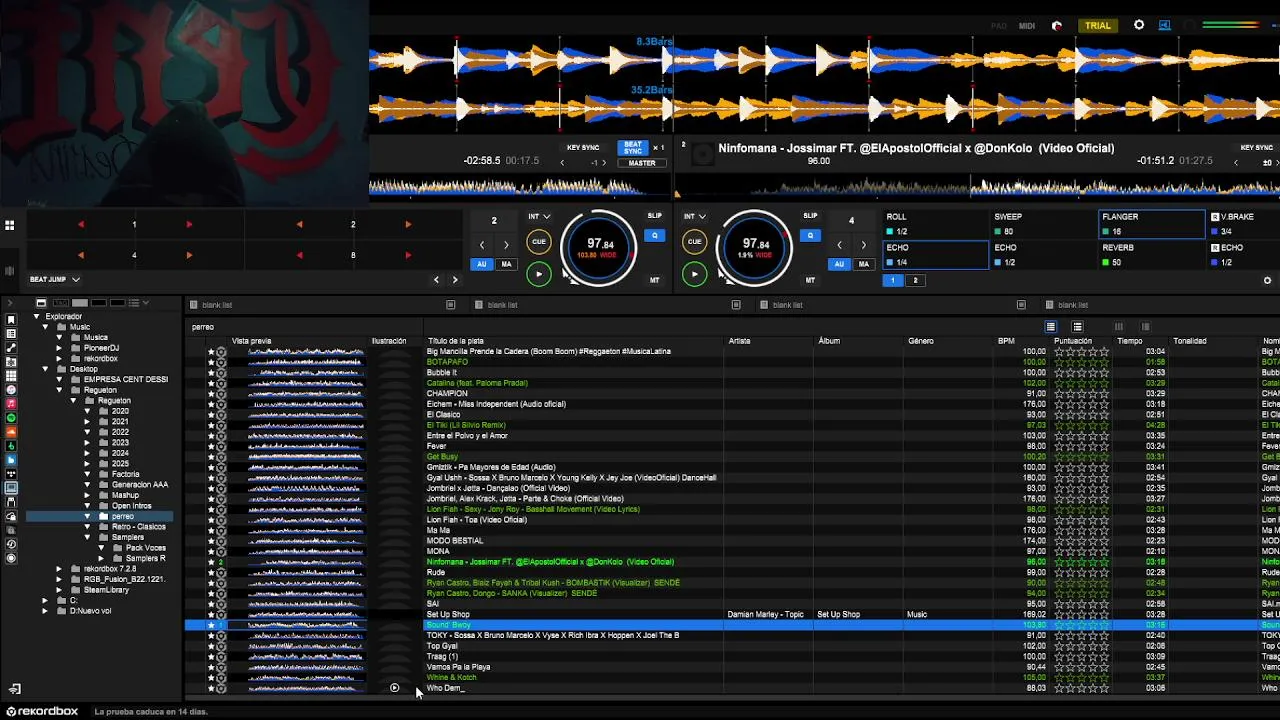The height and width of the screenshot is (720, 1280).
Task: Click the bookmark collection icon atop the sidebar
Action: pos(11,319)
